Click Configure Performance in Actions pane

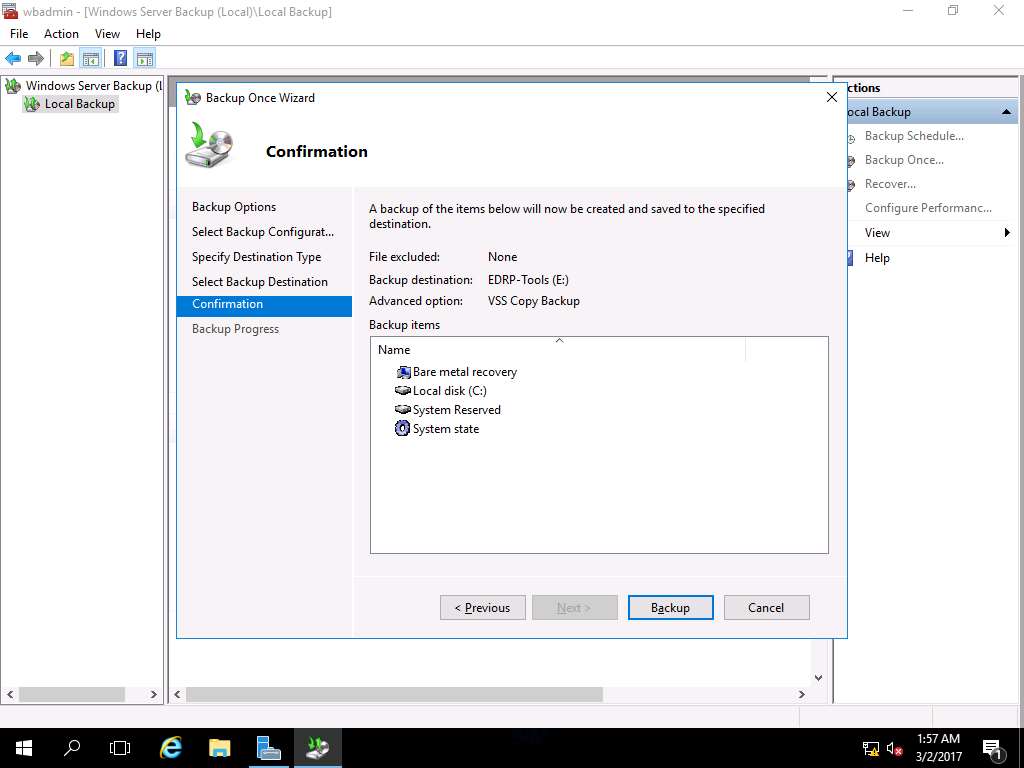(928, 208)
